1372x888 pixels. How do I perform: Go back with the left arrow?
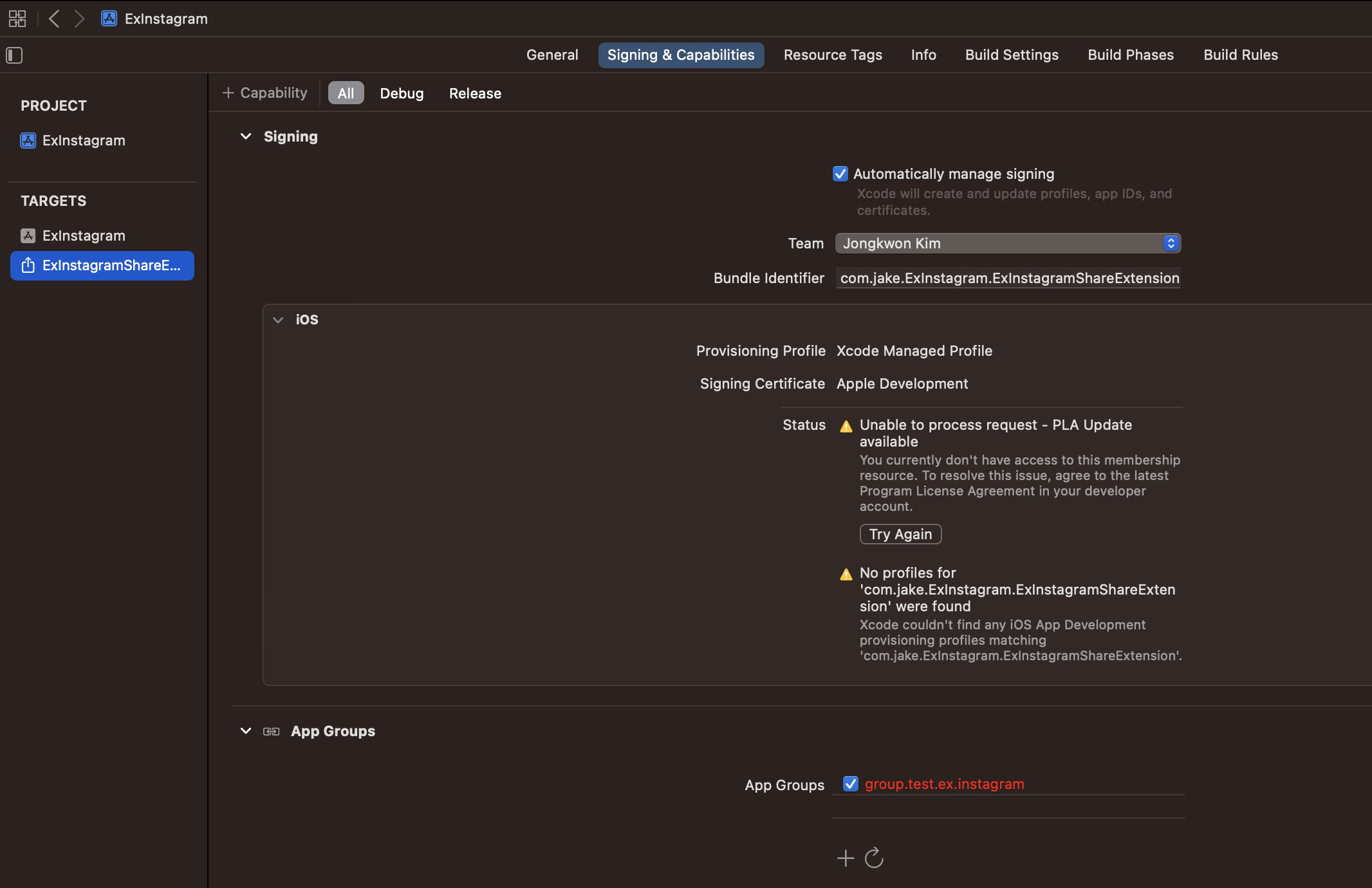[x=55, y=19]
